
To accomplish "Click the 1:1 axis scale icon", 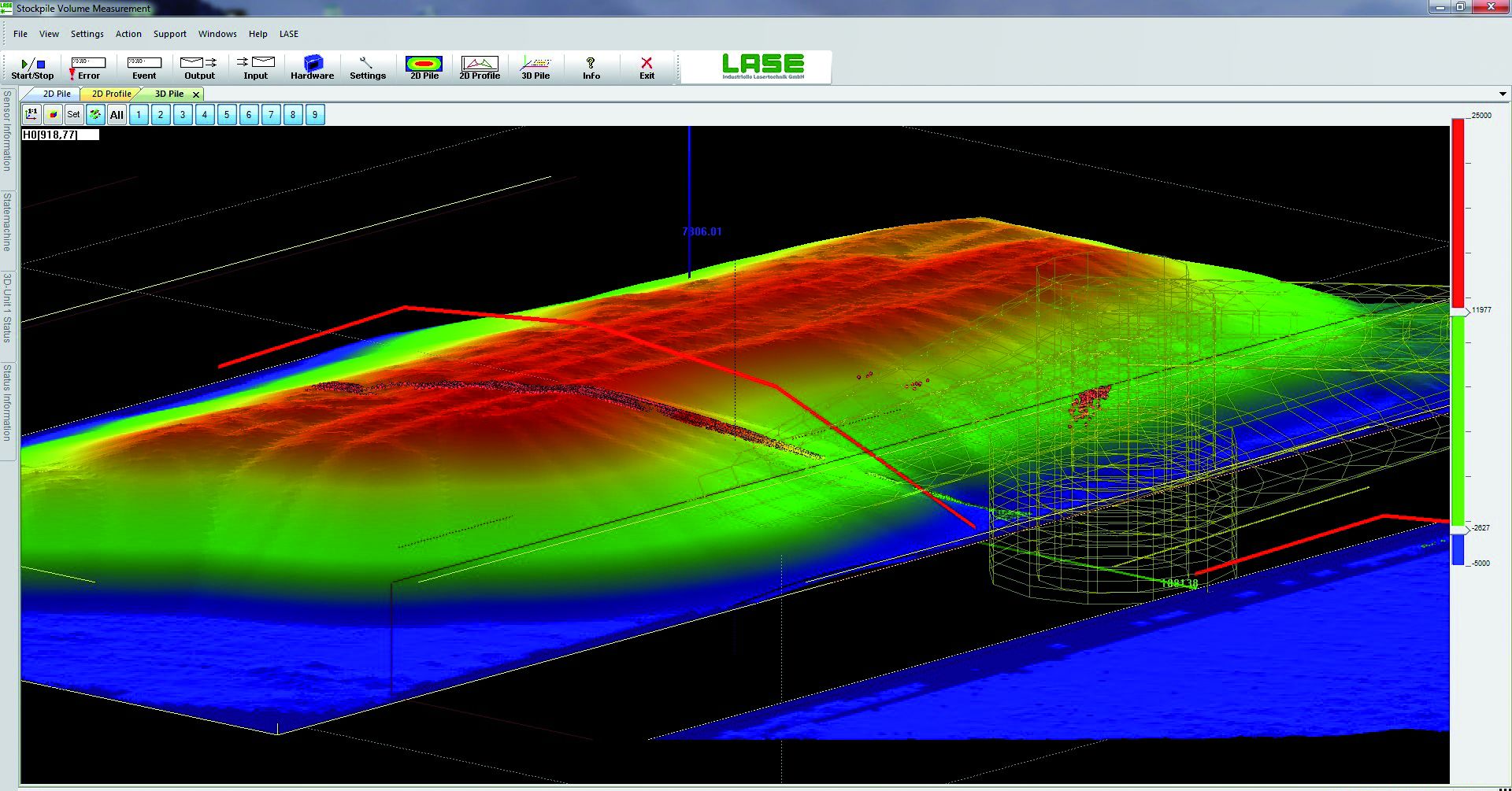I will click(31, 115).
